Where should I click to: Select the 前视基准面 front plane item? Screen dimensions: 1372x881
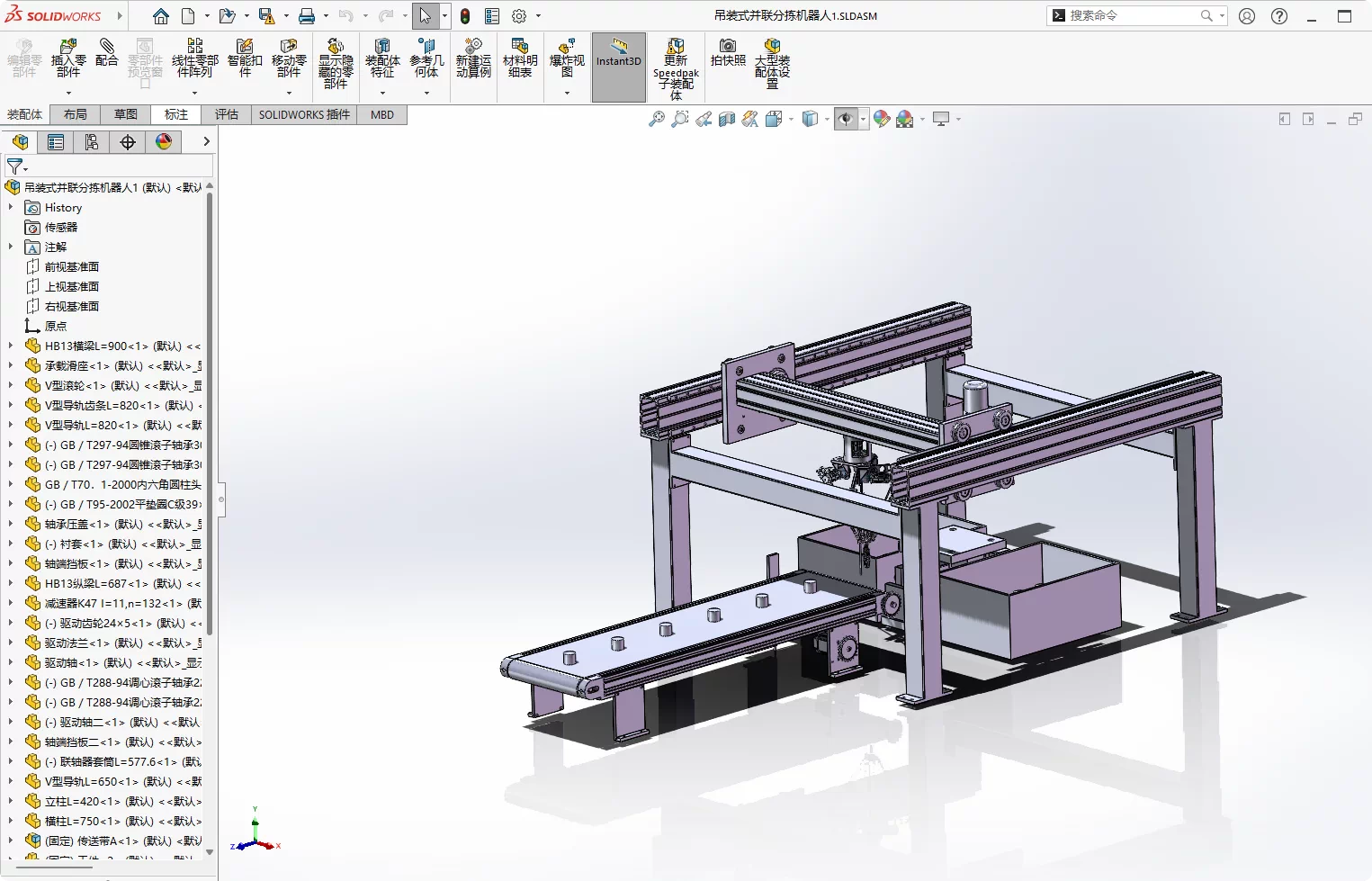coord(72,266)
